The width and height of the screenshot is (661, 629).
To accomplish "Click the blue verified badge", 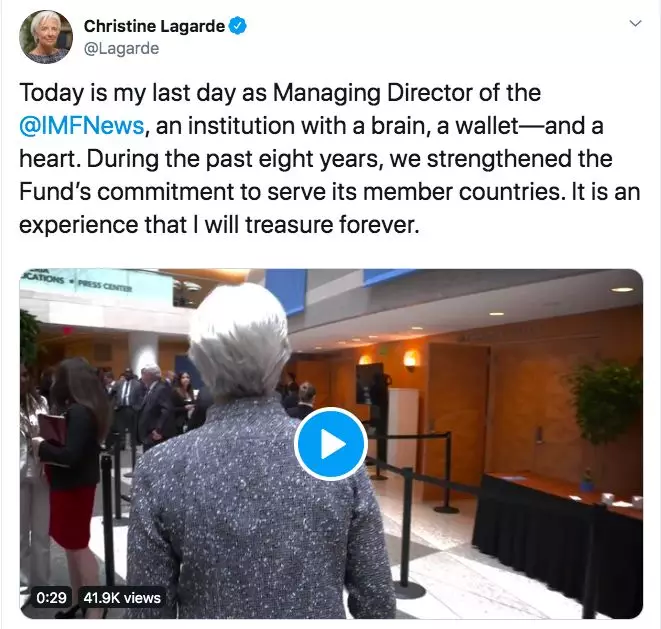I will point(238,26).
